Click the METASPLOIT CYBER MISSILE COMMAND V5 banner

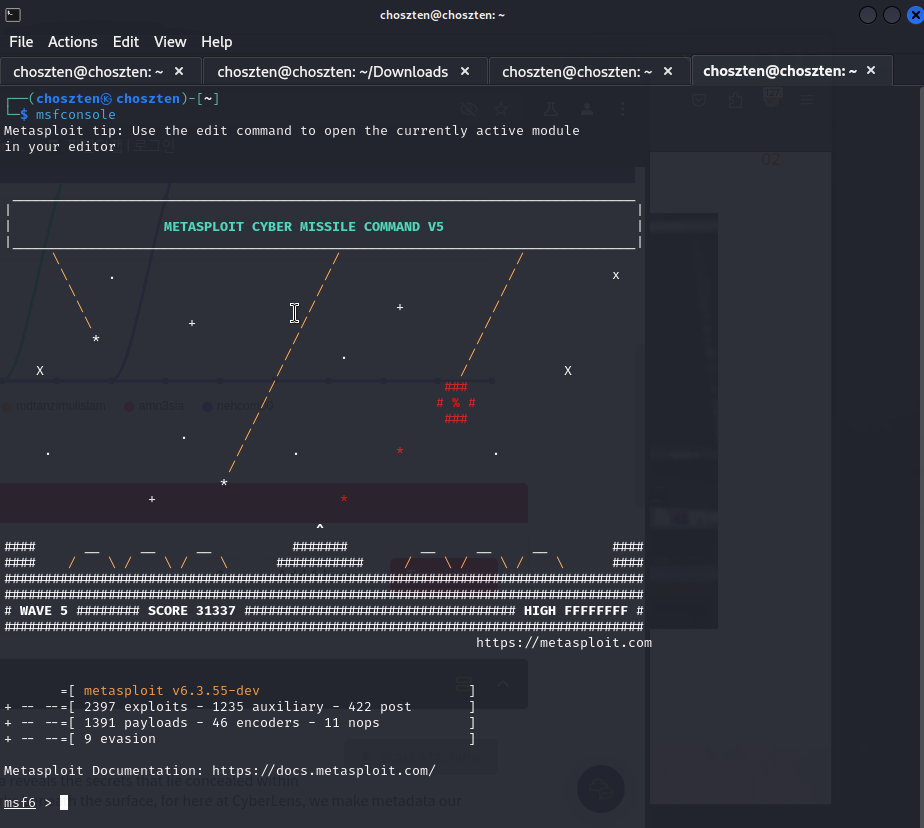[303, 227]
